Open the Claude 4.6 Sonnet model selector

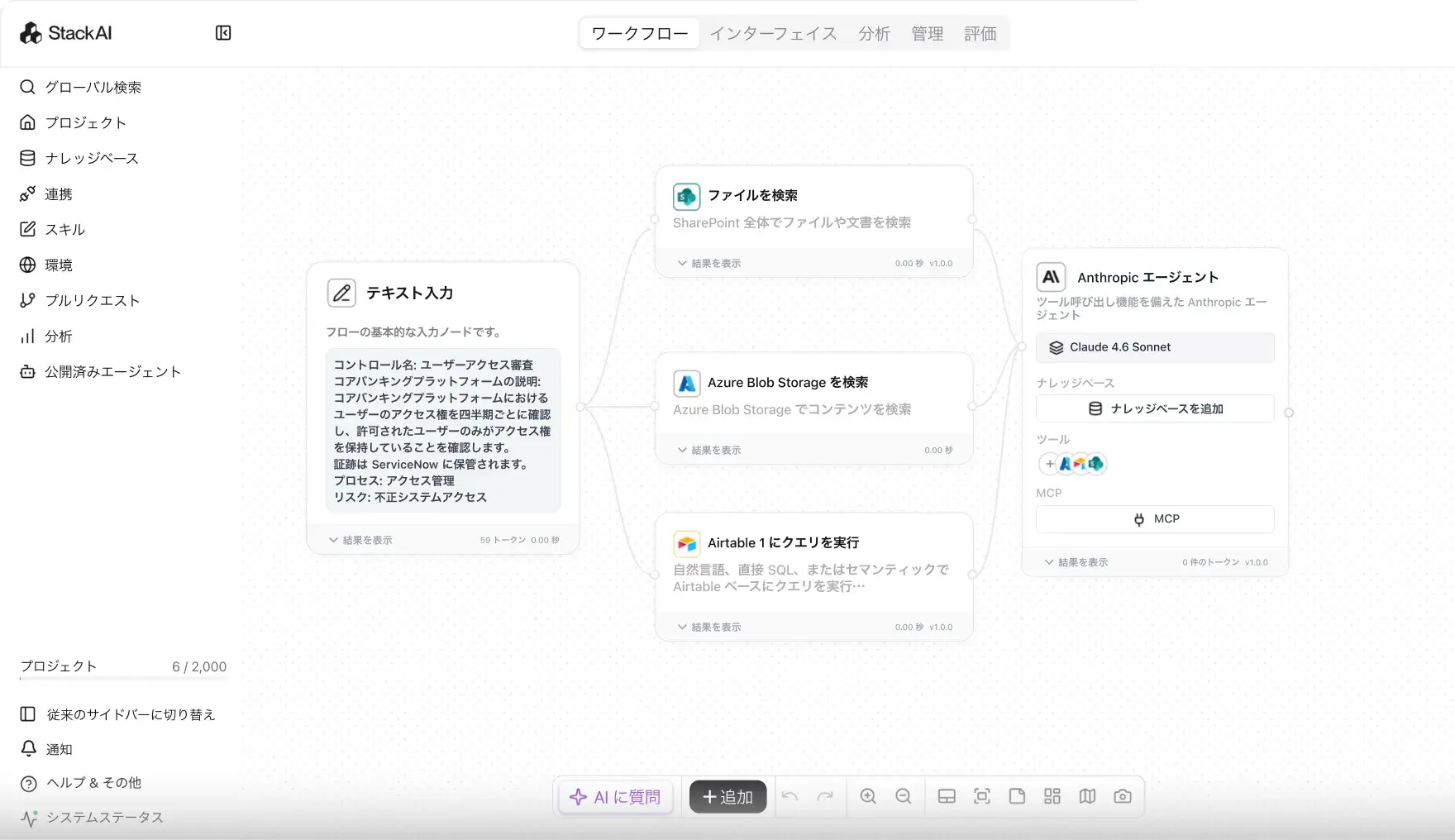[x=1155, y=347]
